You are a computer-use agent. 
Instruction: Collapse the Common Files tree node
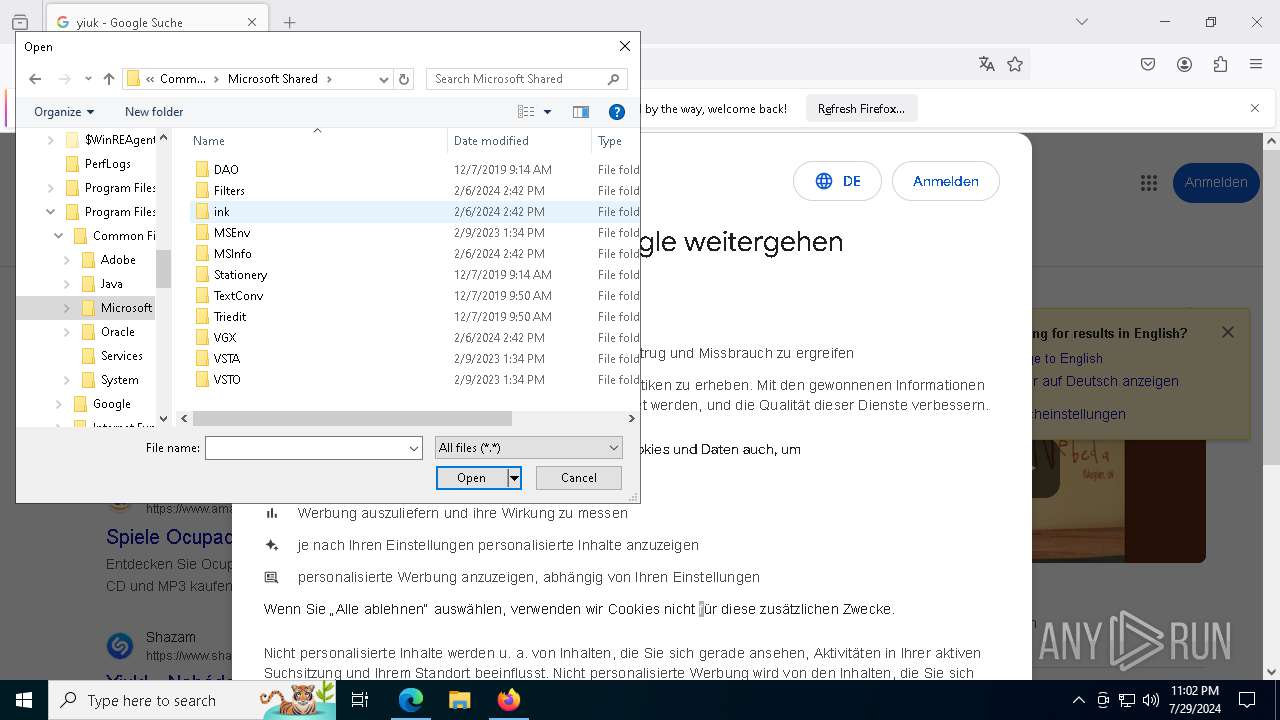(59, 236)
